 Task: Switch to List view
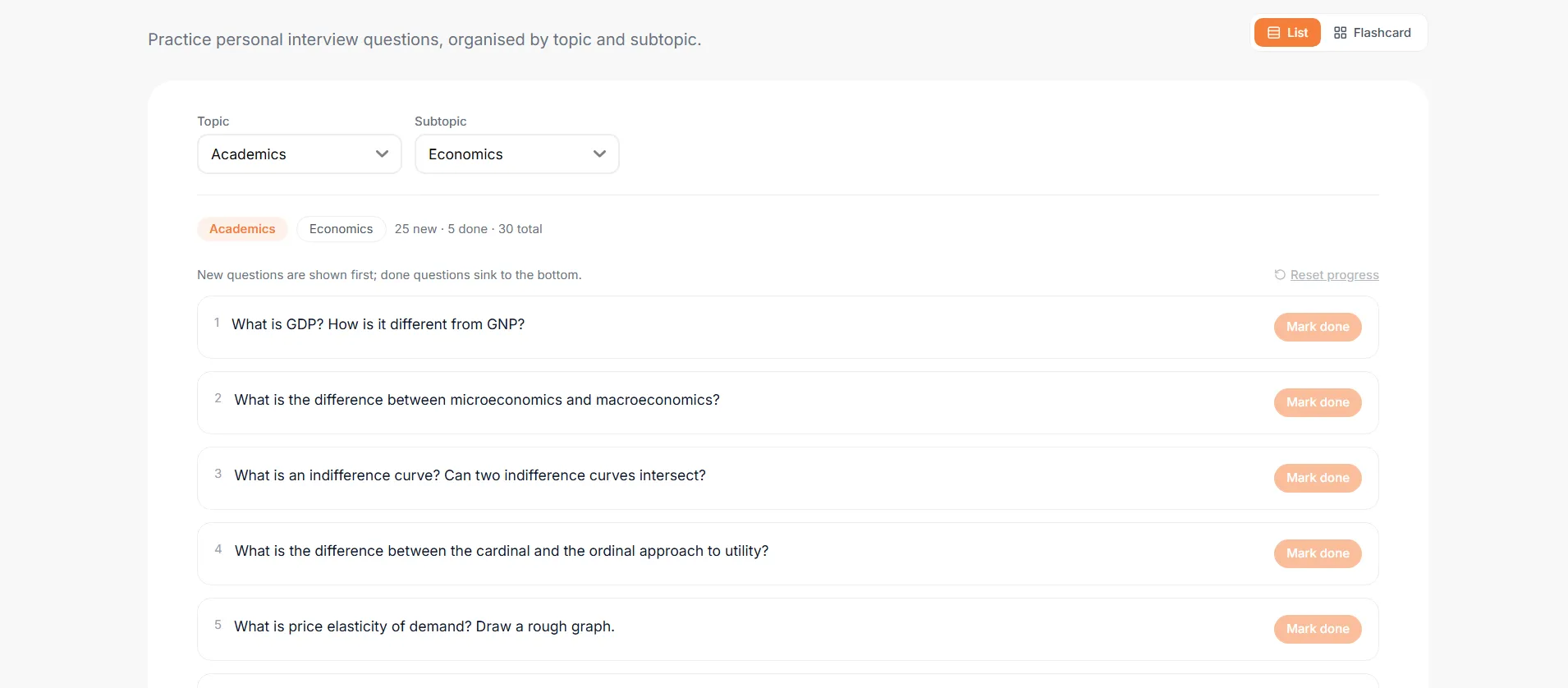pyautogui.click(x=1287, y=33)
